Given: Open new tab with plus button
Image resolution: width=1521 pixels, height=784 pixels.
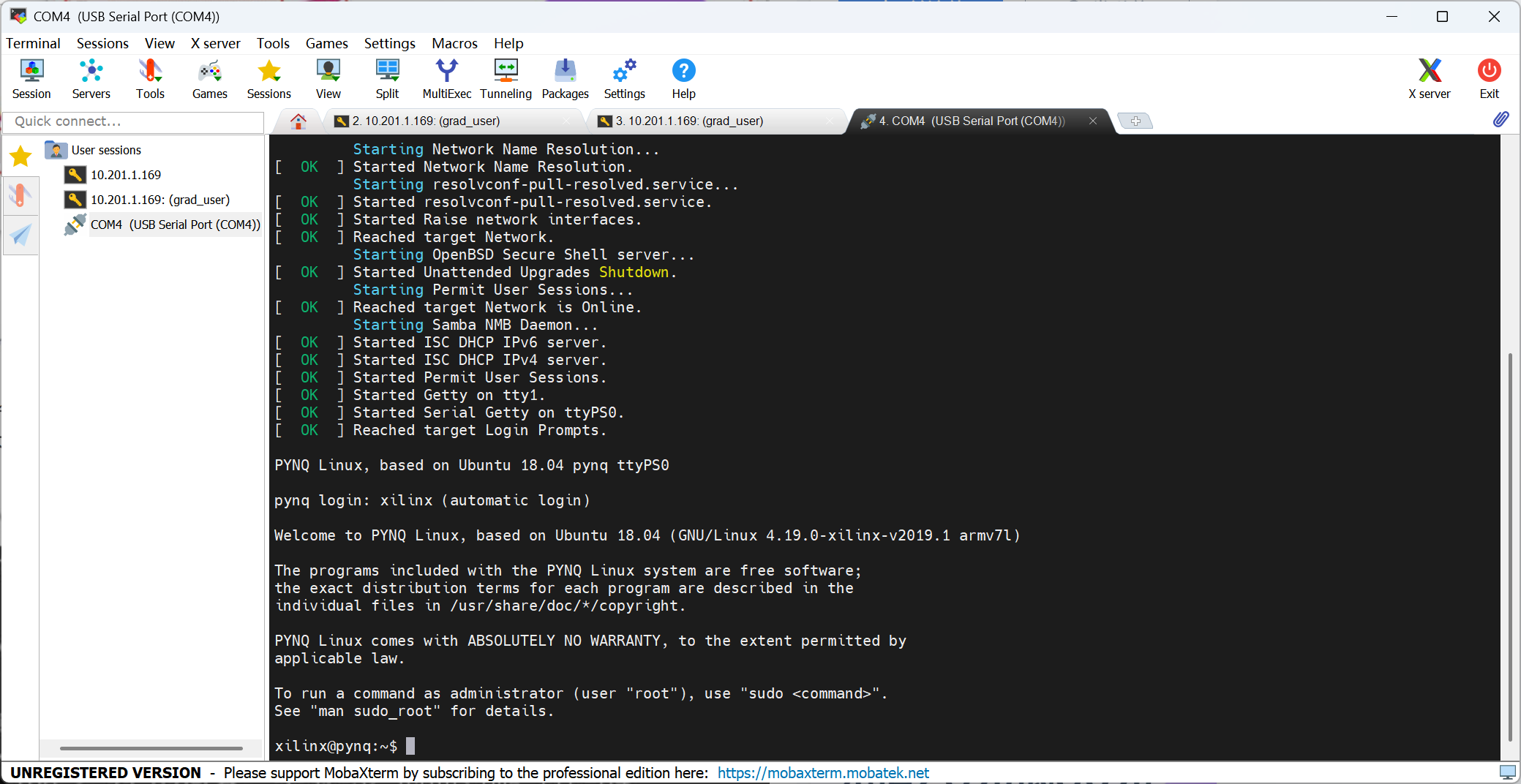Looking at the screenshot, I should tap(1135, 121).
